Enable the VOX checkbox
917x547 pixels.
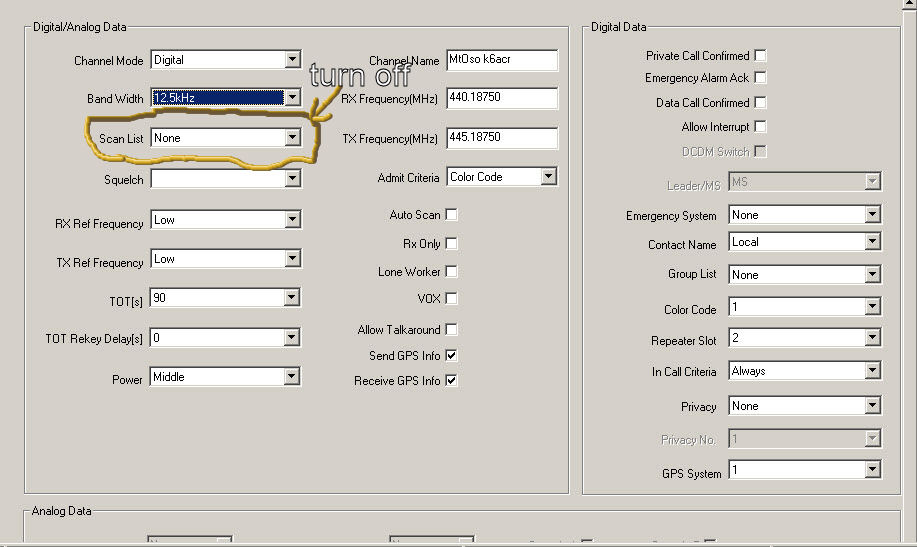pyautogui.click(x=451, y=298)
